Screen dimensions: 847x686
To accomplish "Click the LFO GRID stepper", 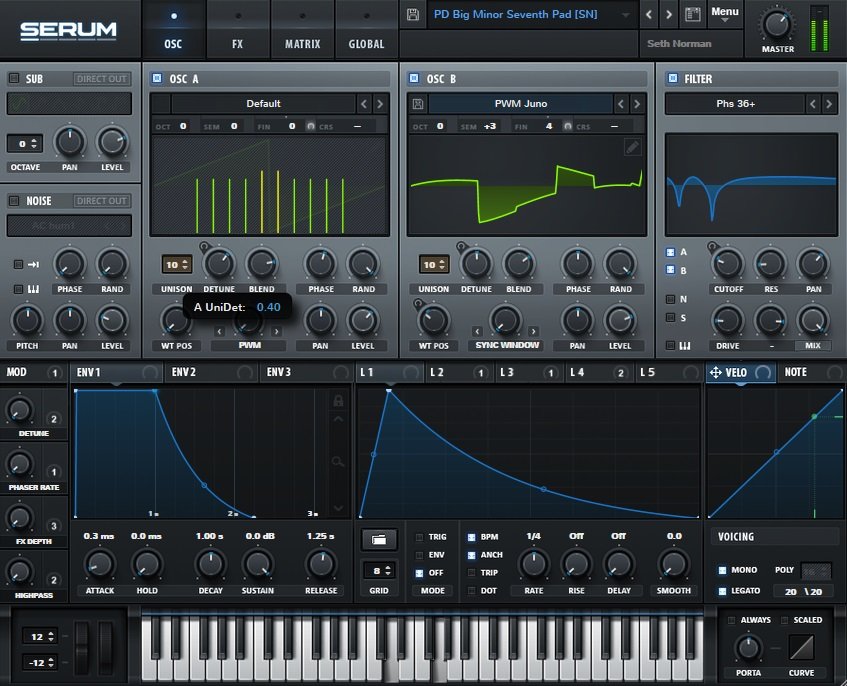I will (379, 570).
